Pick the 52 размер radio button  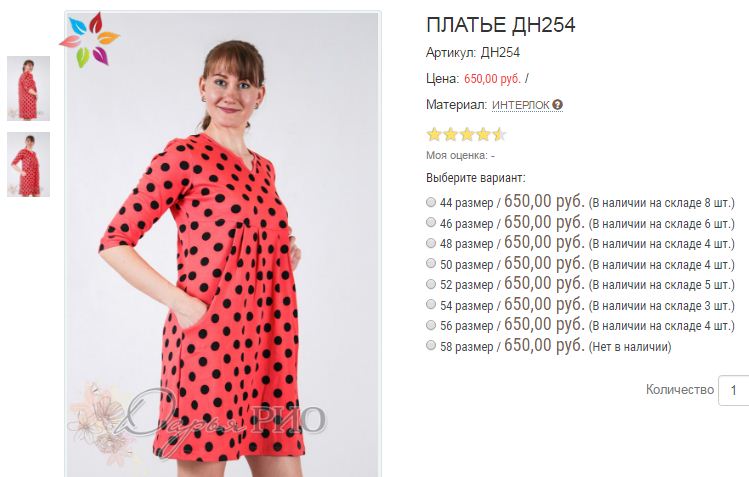(431, 284)
